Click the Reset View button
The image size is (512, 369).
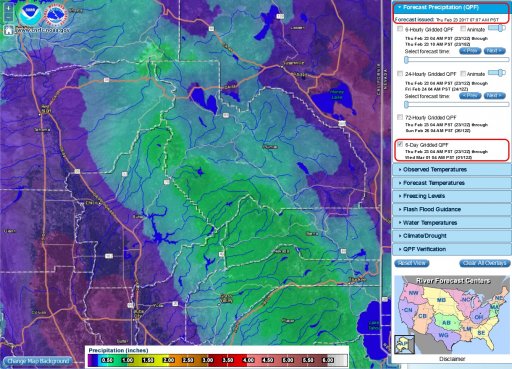coord(412,263)
